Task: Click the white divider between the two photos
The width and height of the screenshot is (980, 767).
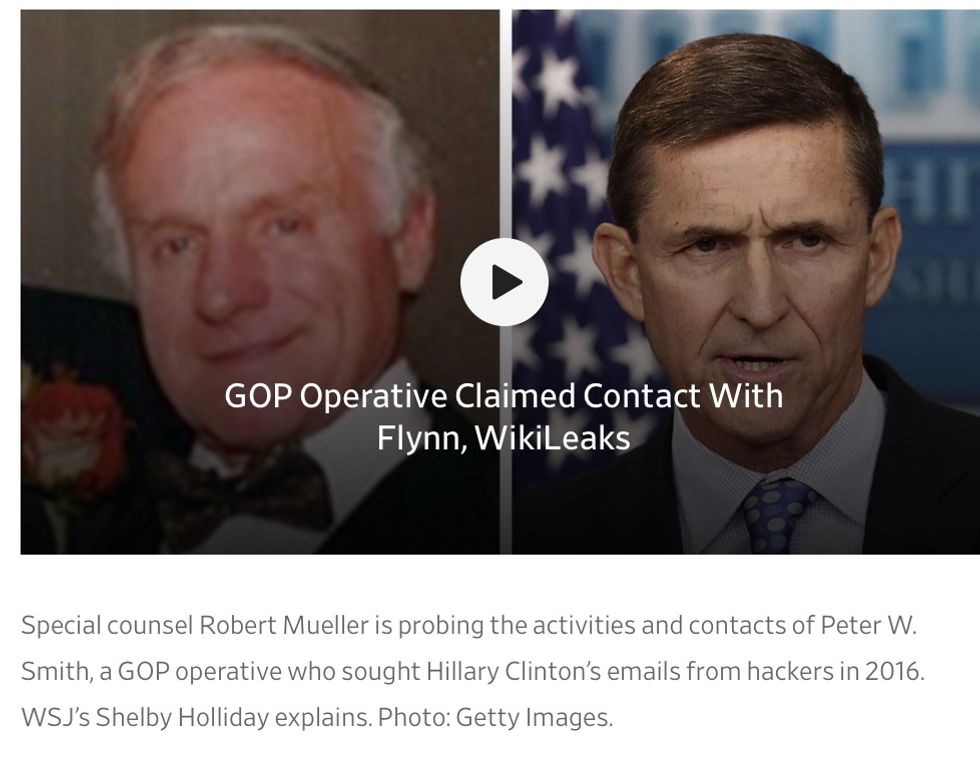Action: click(506, 281)
